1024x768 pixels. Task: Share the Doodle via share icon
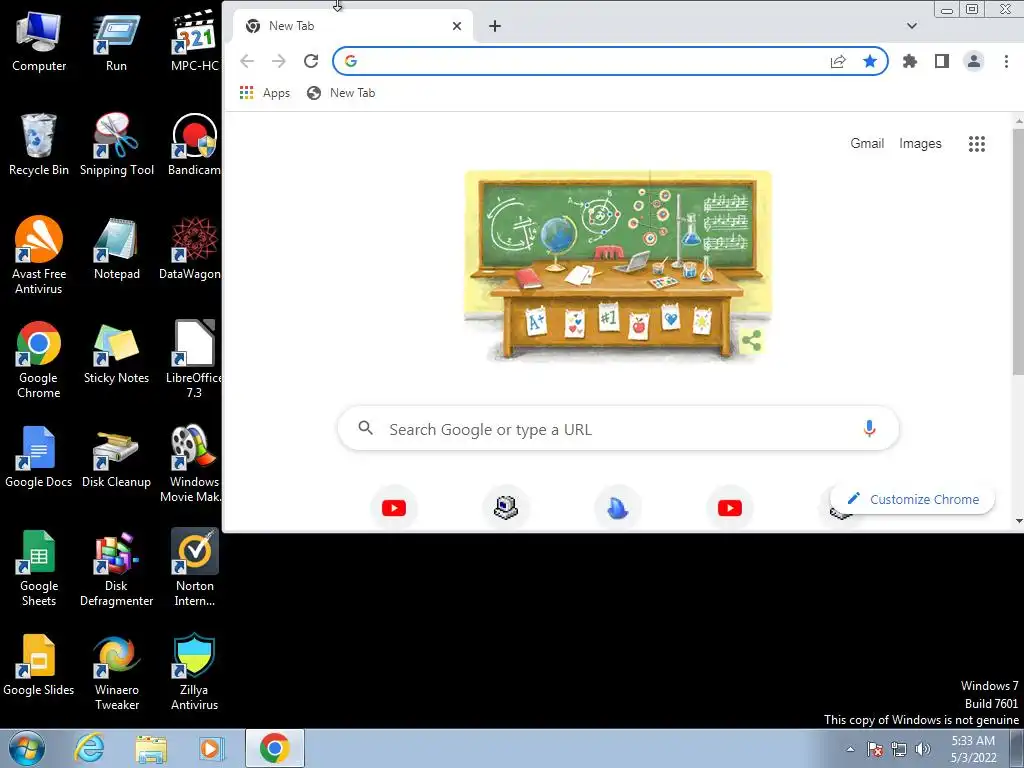click(752, 340)
